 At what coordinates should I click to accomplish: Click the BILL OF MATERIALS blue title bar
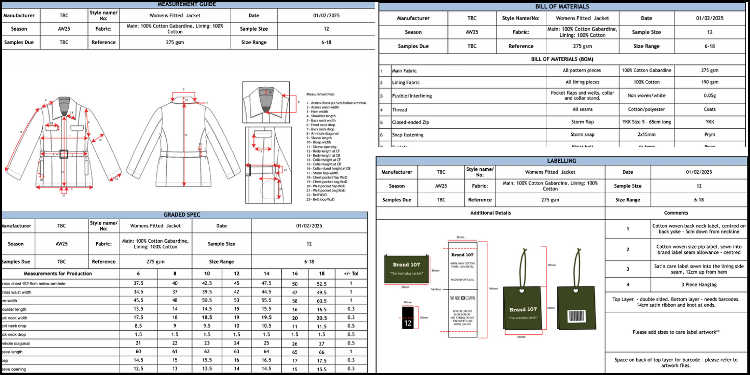[562, 7]
